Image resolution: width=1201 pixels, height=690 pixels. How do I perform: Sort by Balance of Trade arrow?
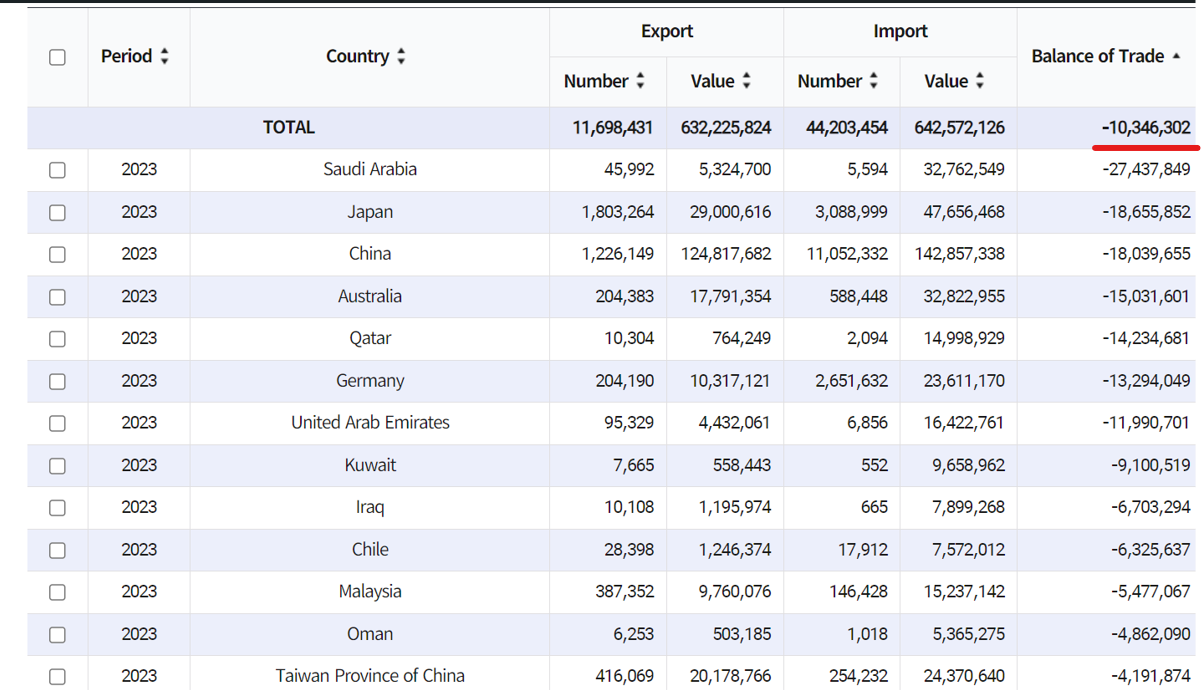pyautogui.click(x=1175, y=56)
